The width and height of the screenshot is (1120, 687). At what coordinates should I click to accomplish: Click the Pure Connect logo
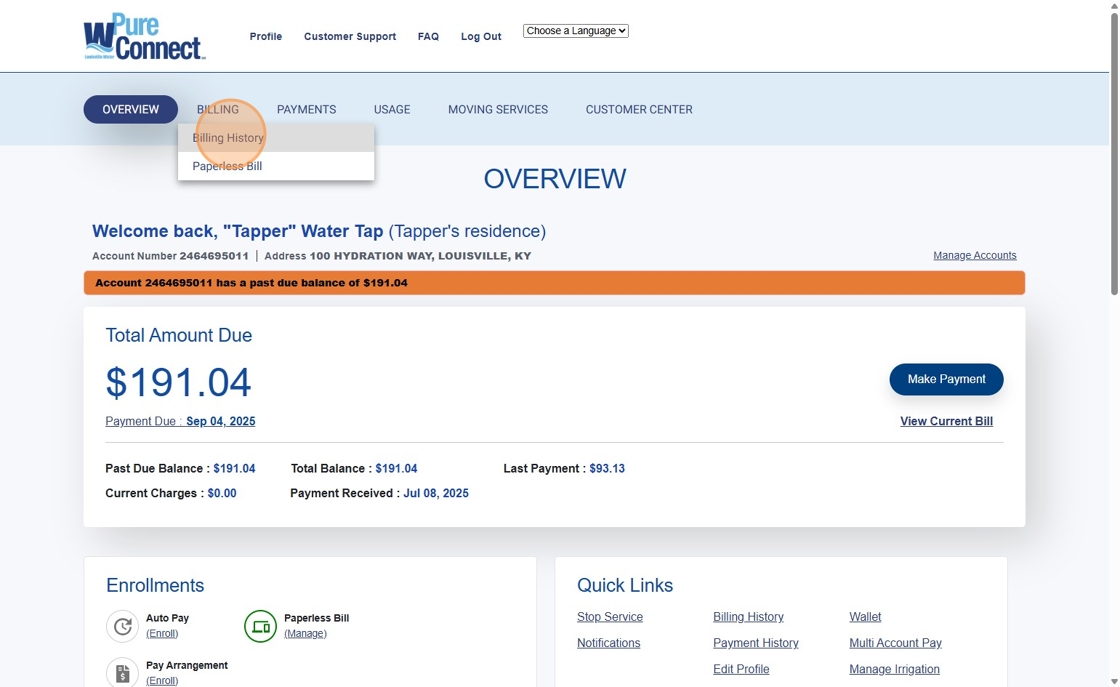click(145, 36)
